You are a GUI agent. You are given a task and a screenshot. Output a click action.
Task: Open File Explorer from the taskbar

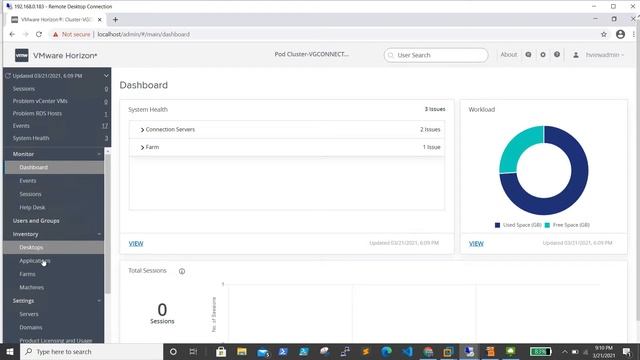click(242, 351)
